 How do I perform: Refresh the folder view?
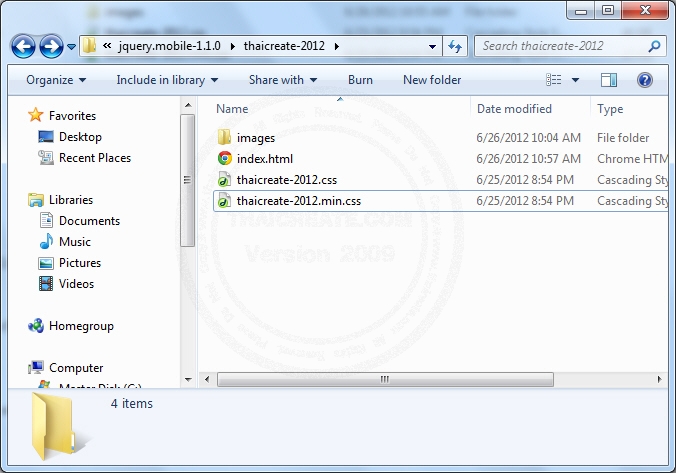[x=455, y=46]
